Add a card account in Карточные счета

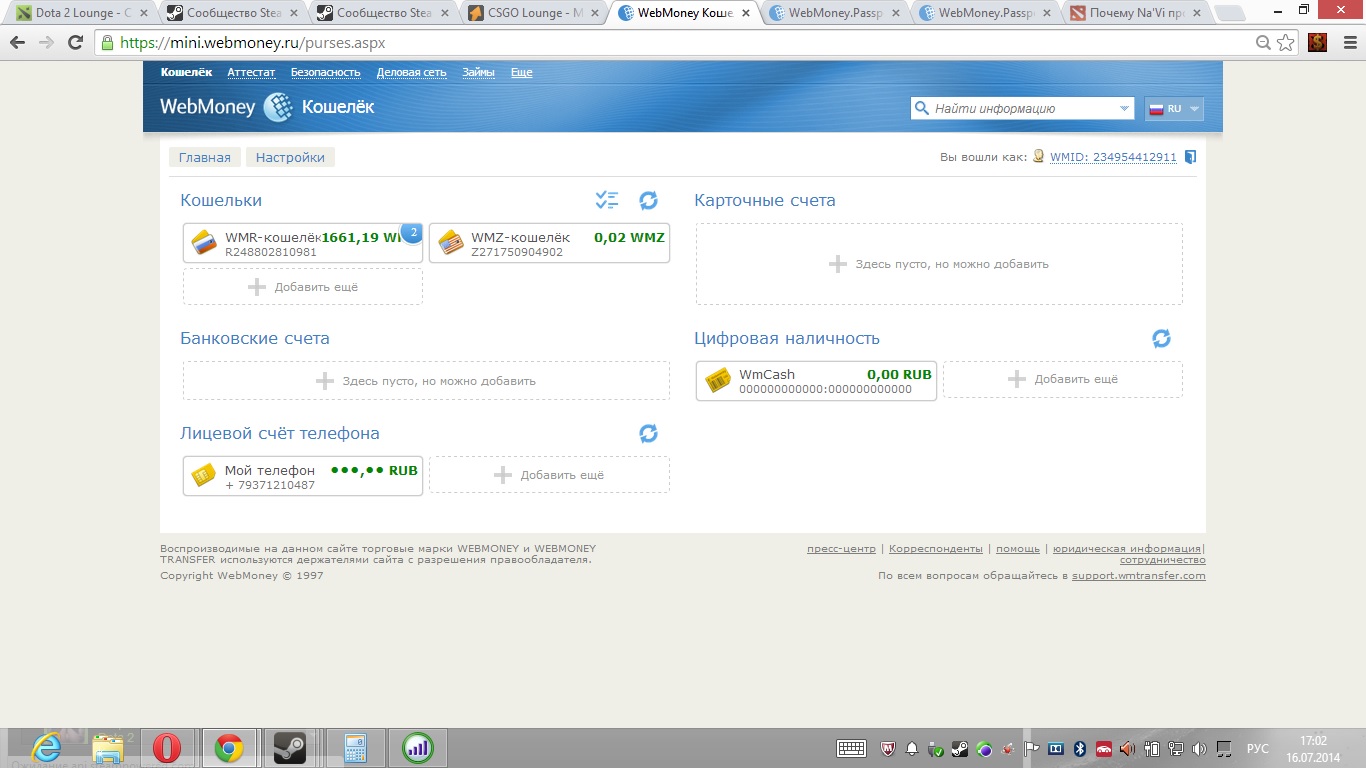939,264
